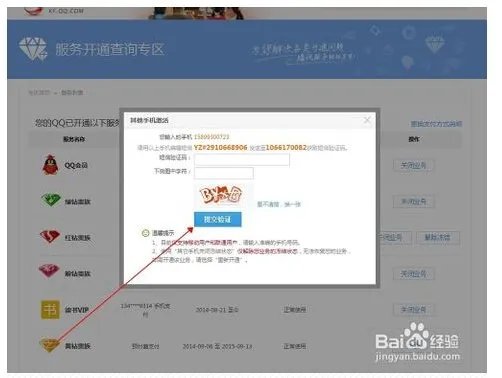Screen dimensions: 502x378
Task: Click the 操作 column header
Action: 414,139
